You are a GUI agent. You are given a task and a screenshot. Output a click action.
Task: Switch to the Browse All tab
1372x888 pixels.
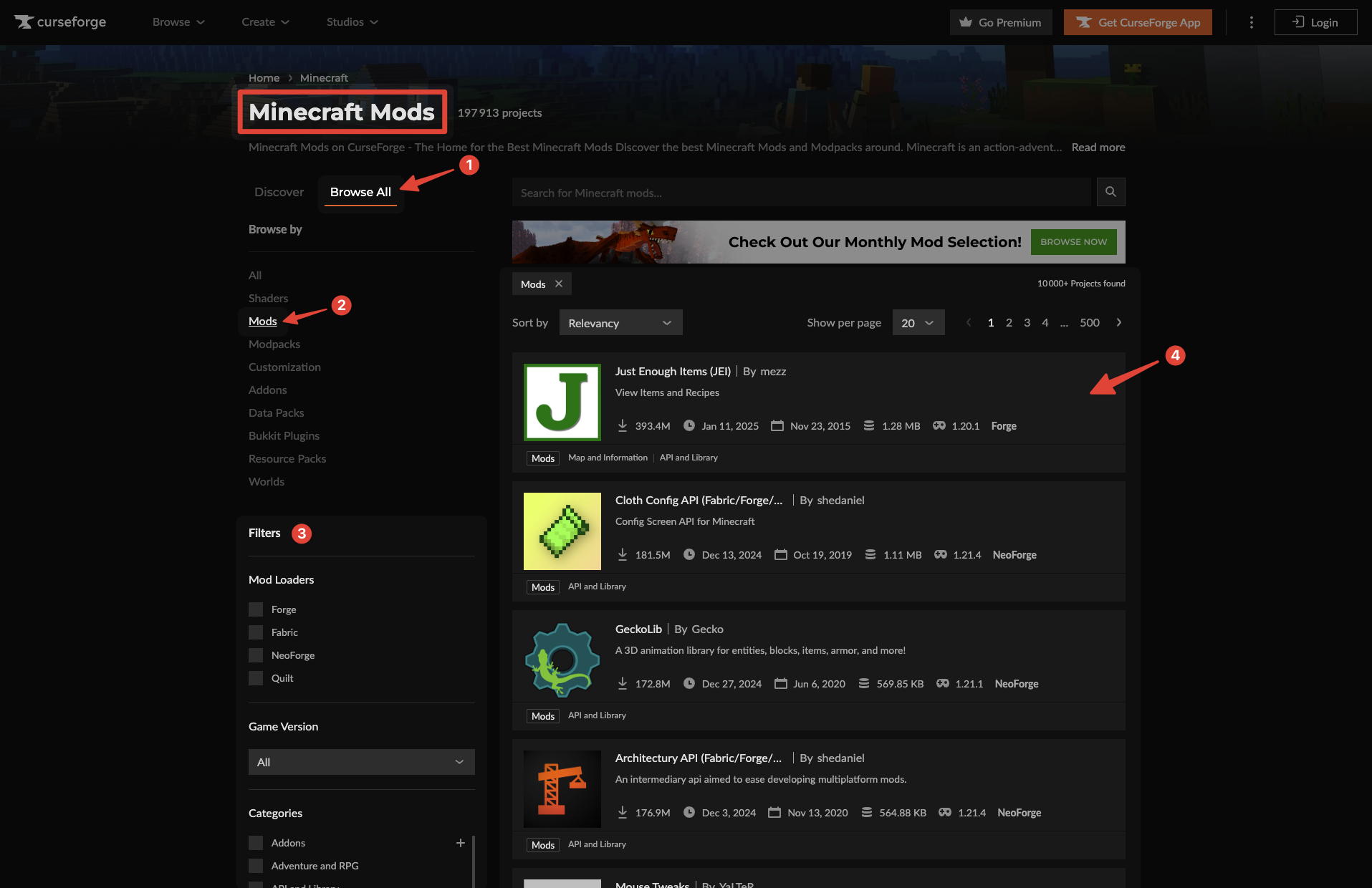[x=360, y=192]
